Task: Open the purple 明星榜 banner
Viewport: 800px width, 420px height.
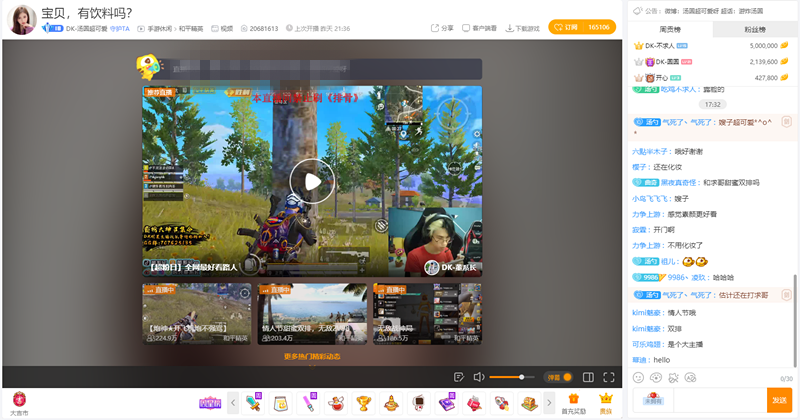Action: [210, 403]
